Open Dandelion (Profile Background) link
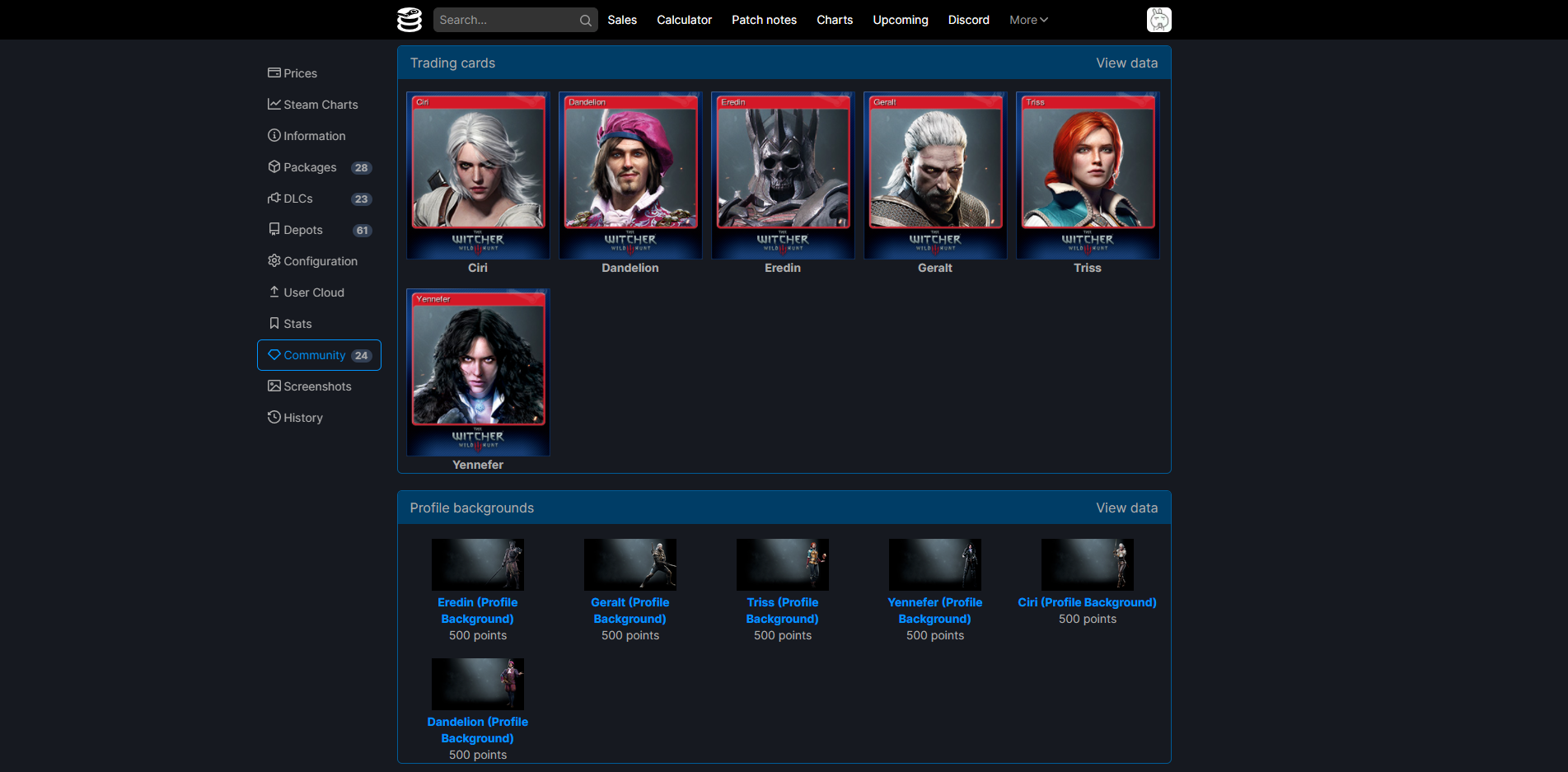 point(478,730)
